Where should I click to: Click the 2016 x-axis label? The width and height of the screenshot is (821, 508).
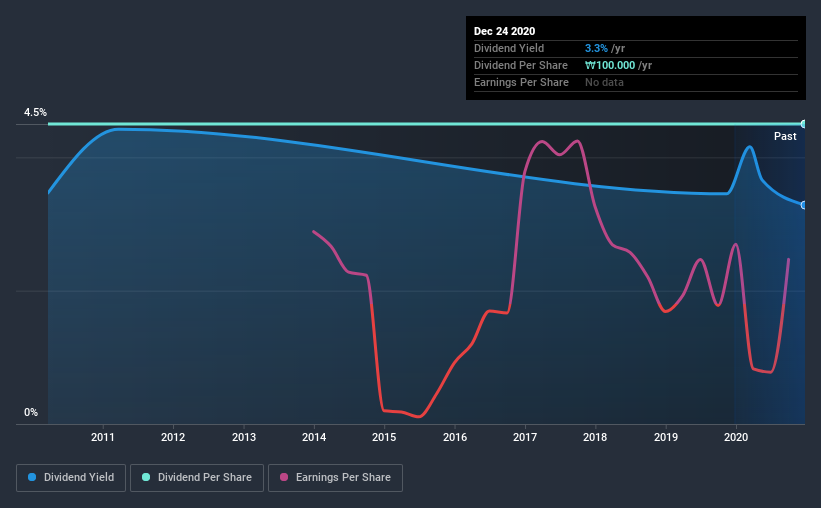[x=455, y=437]
